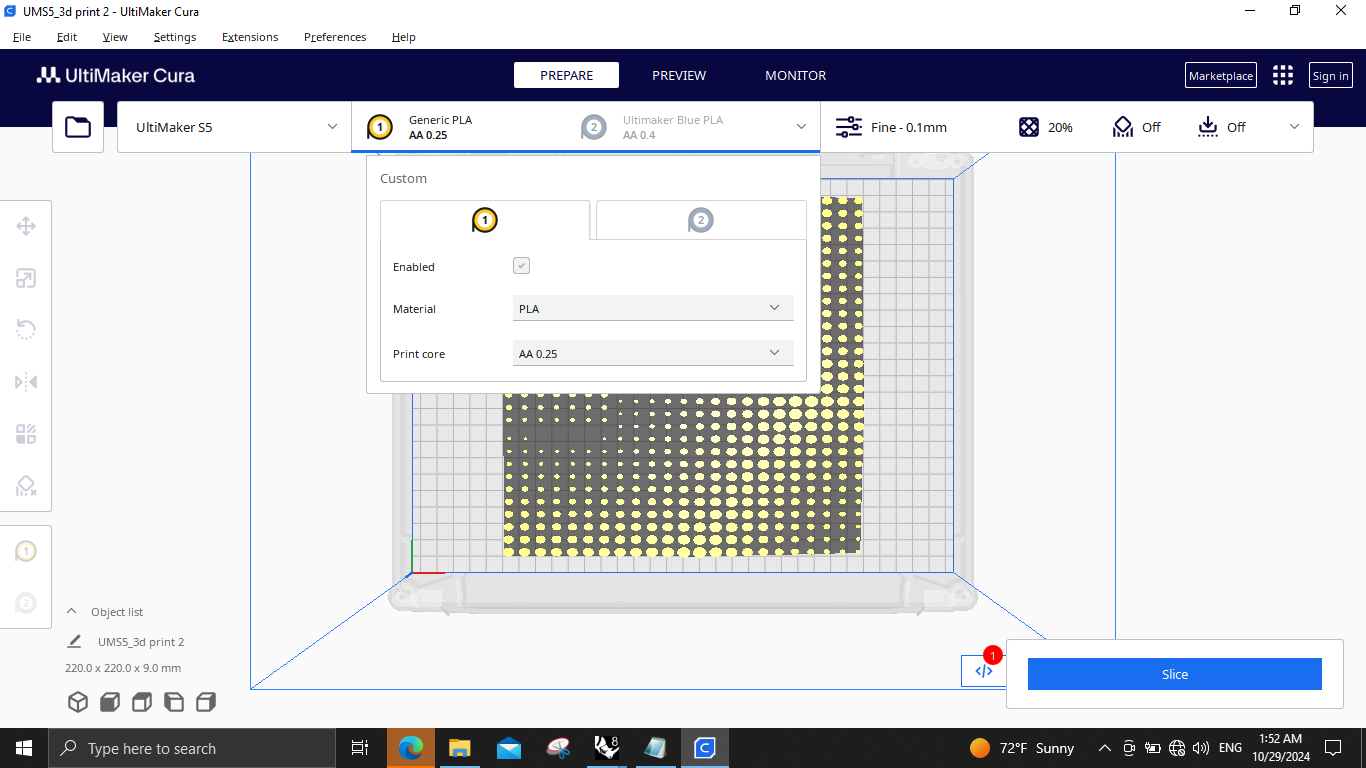The height and width of the screenshot is (768, 1366).
Task: Switch to the PREPARE stage tab
Action: 566,75
